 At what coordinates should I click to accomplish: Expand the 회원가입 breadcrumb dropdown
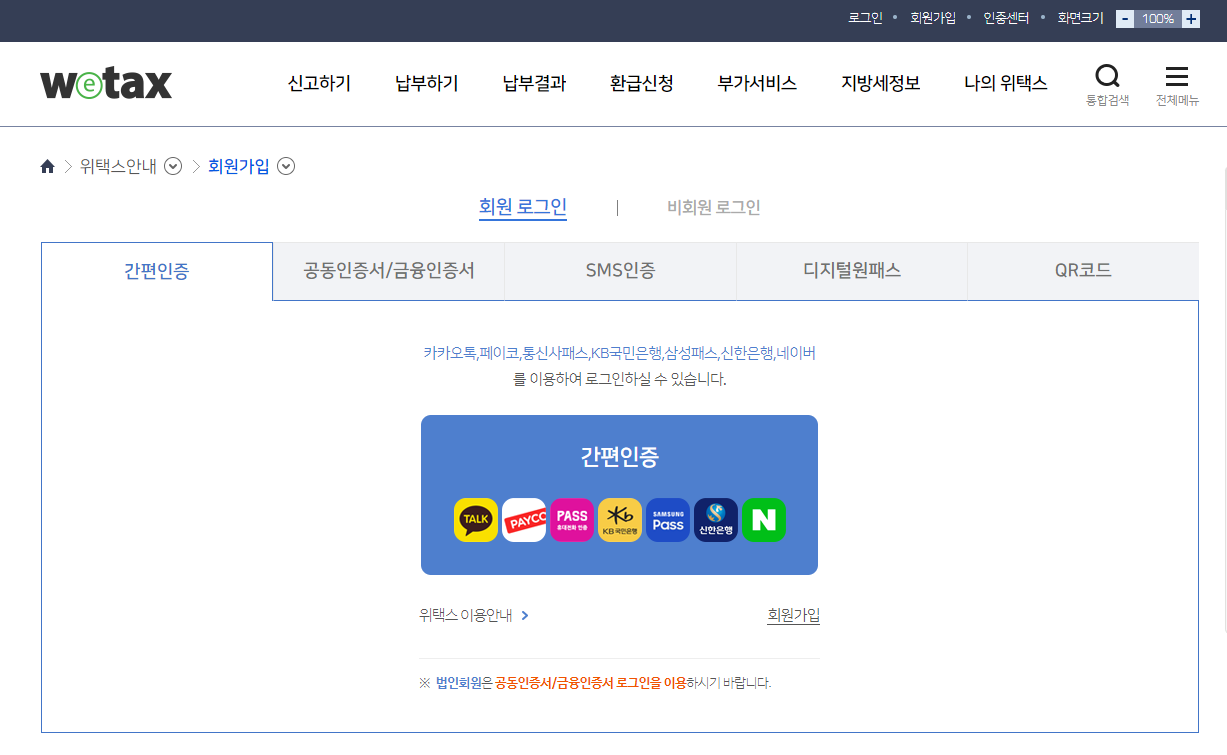[x=286, y=167]
